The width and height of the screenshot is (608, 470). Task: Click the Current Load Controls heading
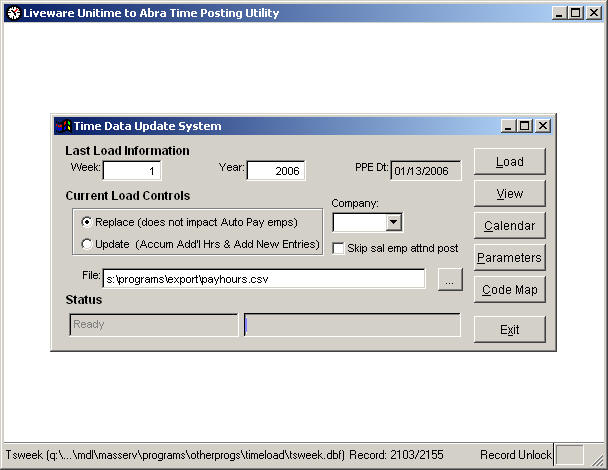[128, 195]
